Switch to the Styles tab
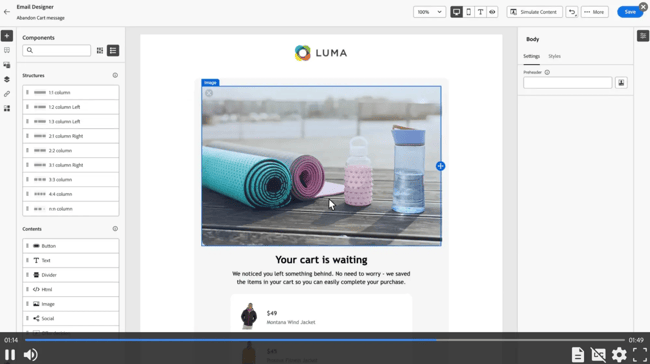This screenshot has height=364, width=650. point(554,56)
